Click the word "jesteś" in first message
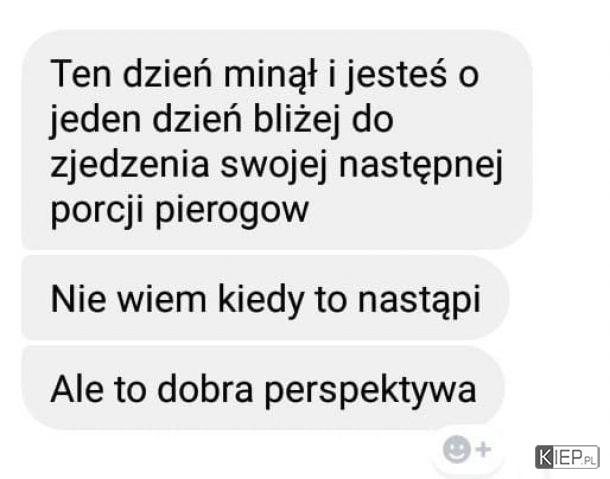Image resolution: width=610 pixels, height=479 pixels. tap(396, 75)
